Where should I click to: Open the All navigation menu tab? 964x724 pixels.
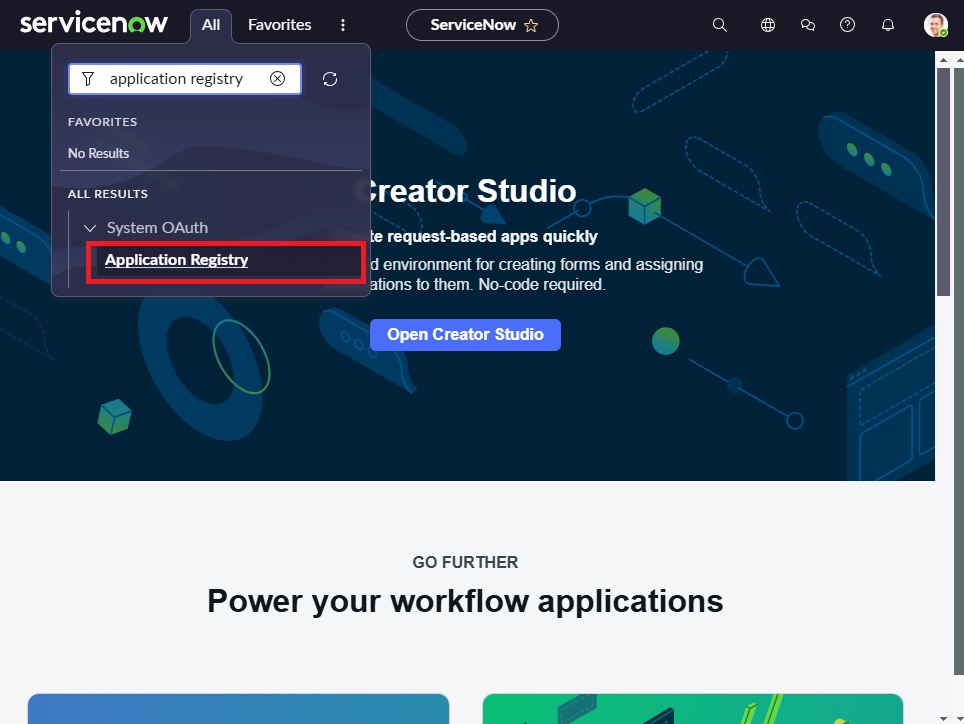(x=211, y=25)
